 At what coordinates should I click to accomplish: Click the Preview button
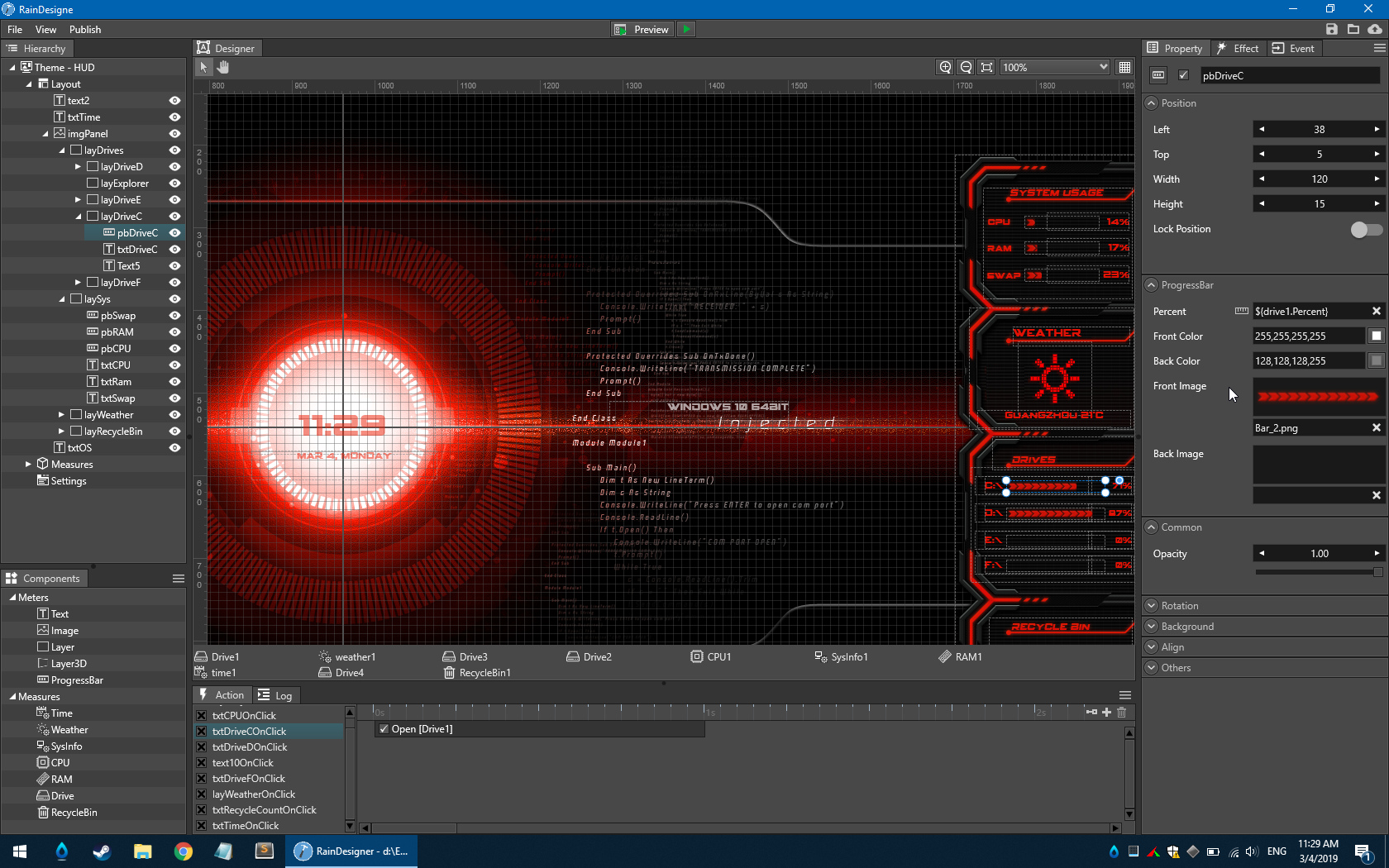pos(642,29)
